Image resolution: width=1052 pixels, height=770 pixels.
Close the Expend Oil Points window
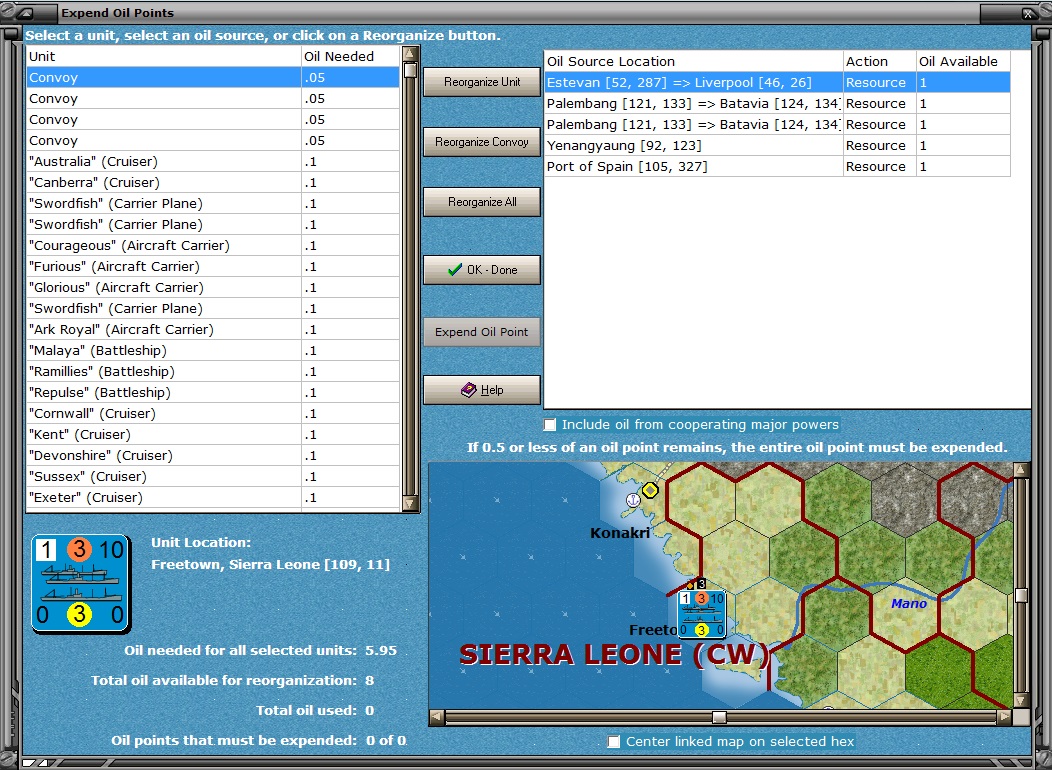point(1028,13)
